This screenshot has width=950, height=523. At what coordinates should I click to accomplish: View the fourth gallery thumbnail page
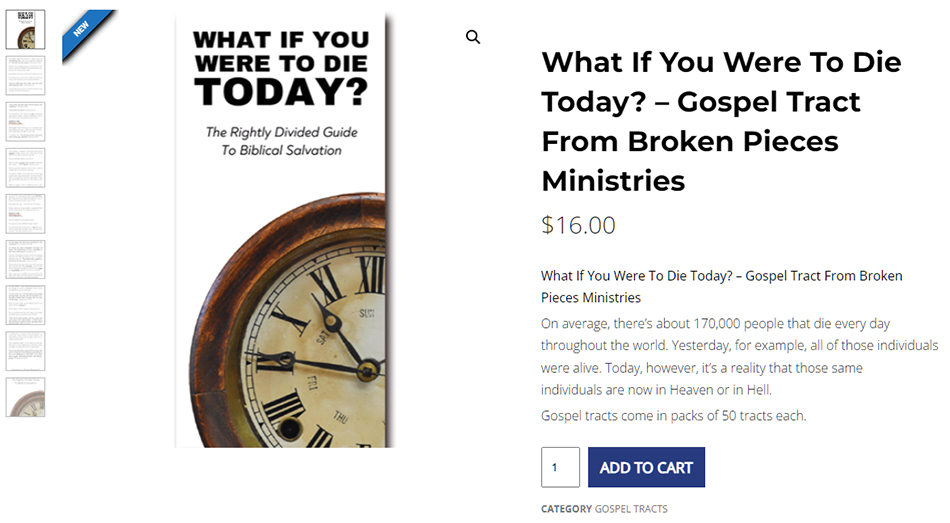[x=25, y=167]
